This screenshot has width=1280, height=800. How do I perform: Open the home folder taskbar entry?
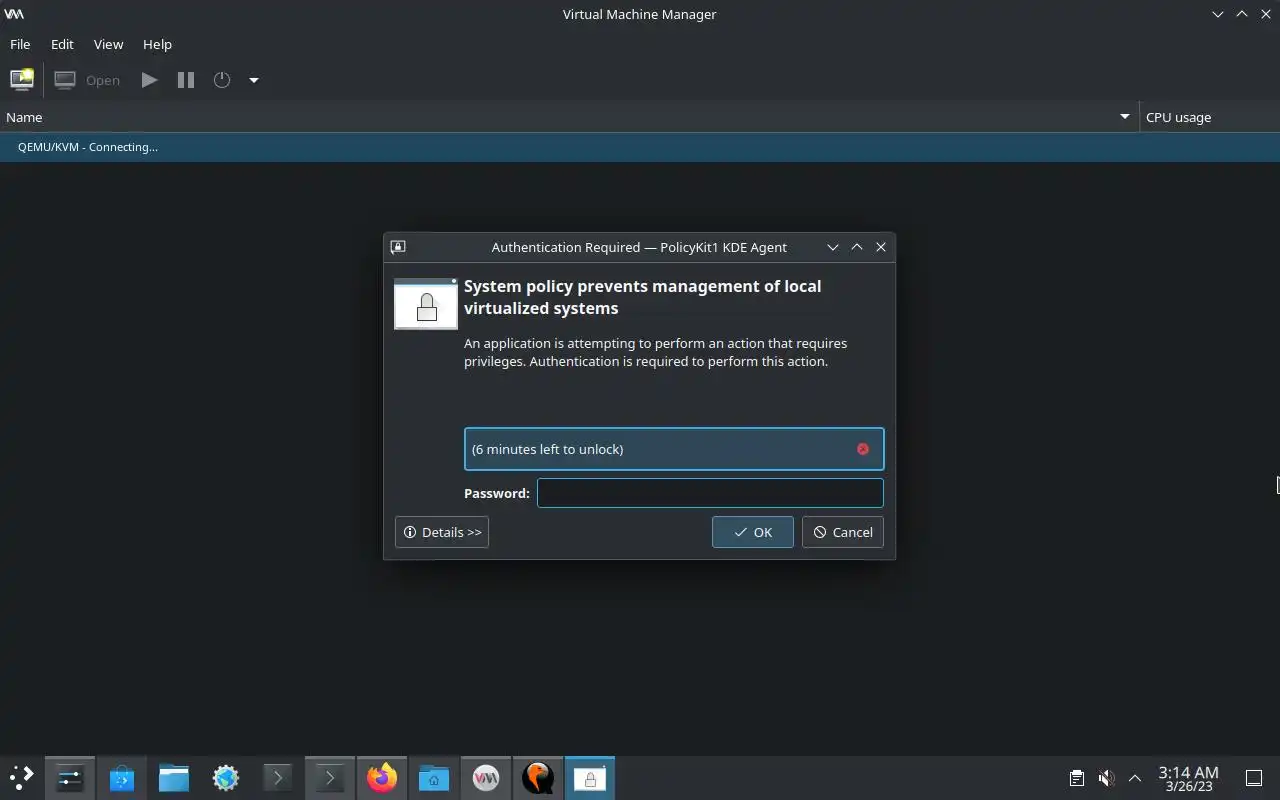(434, 778)
